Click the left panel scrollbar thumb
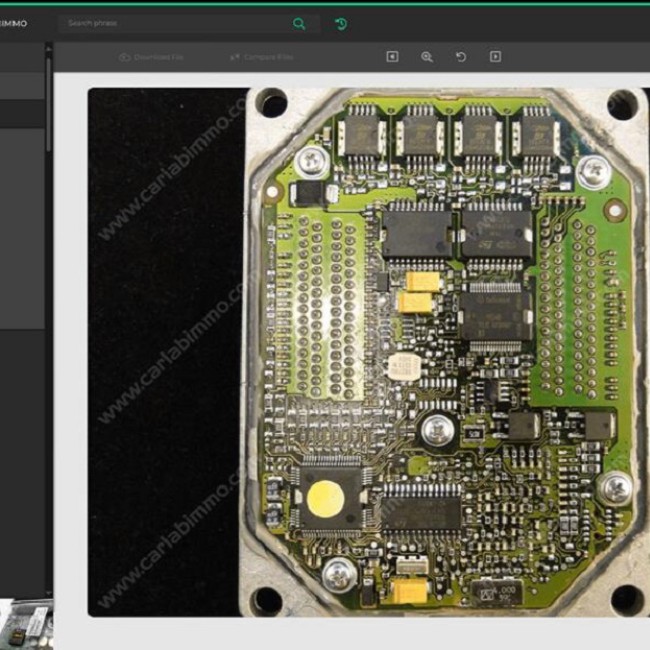Image resolution: width=650 pixels, height=650 pixels. tap(49, 104)
